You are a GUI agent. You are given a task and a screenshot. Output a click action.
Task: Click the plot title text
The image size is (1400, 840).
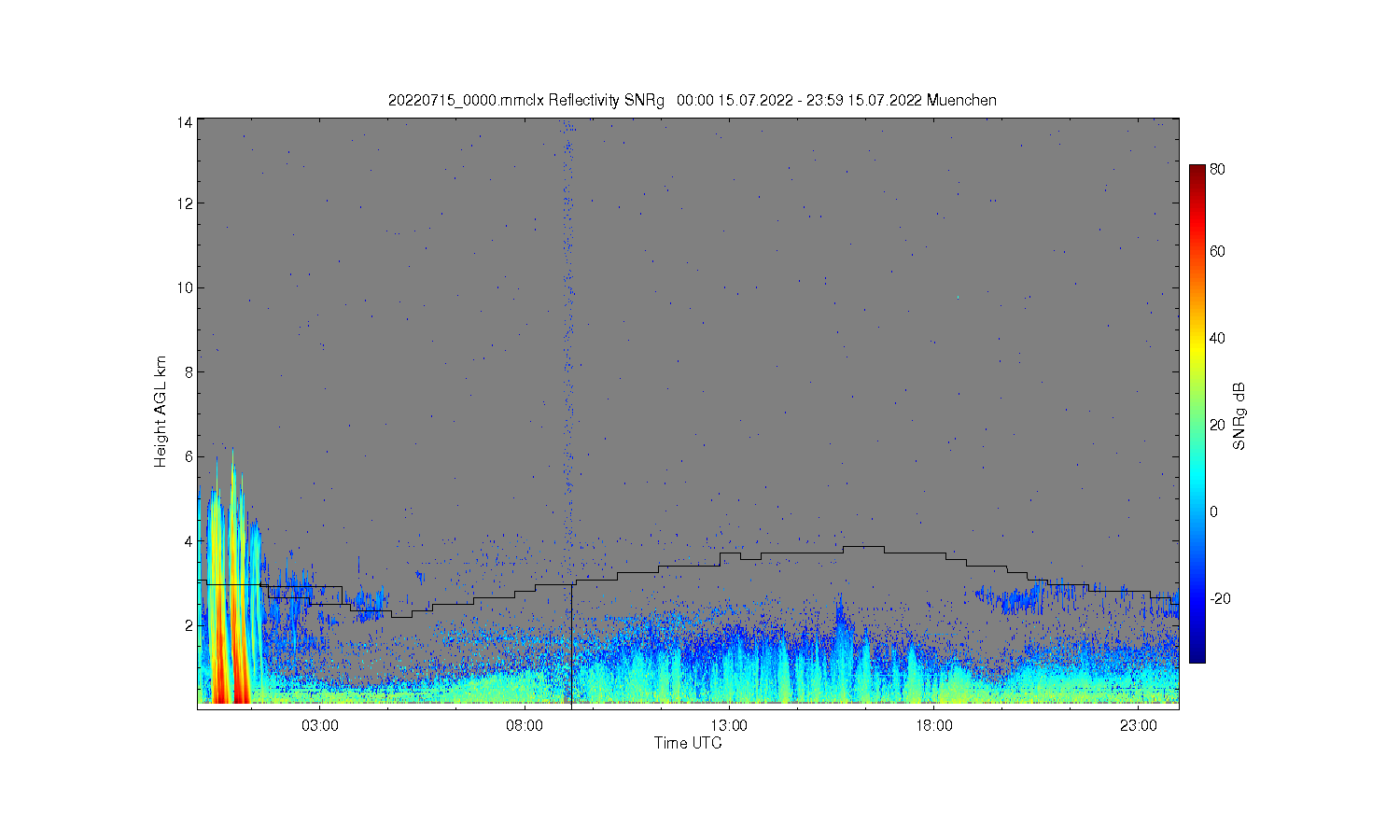(x=693, y=100)
